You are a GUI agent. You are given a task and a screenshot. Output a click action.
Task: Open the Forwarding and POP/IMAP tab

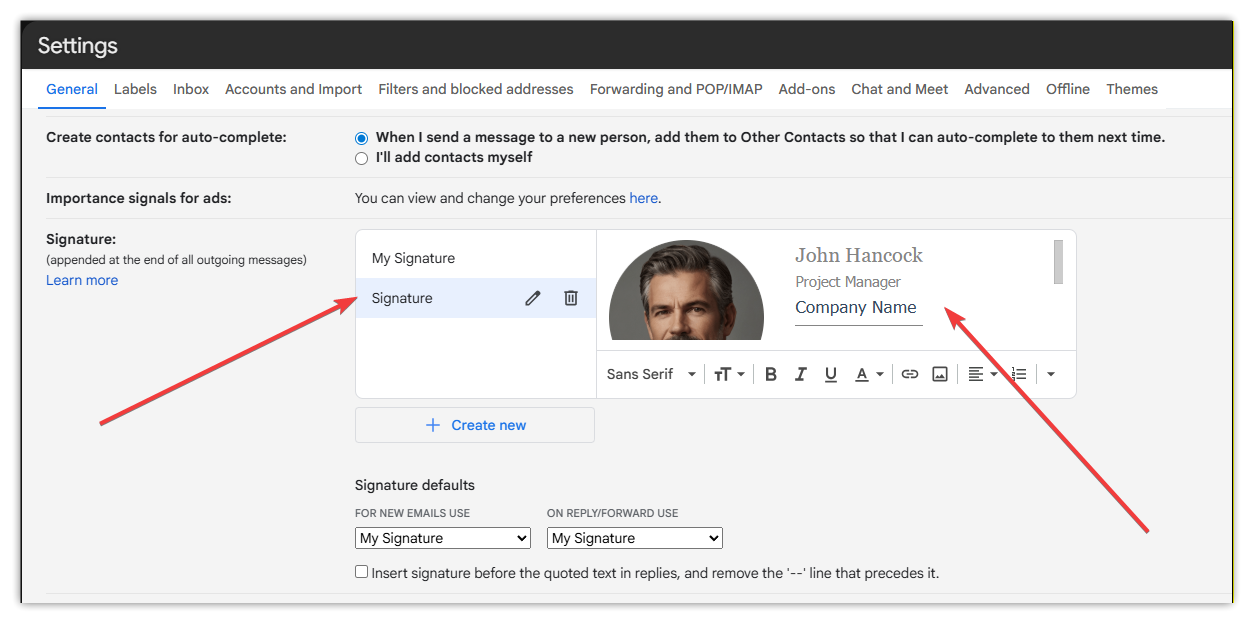676,89
